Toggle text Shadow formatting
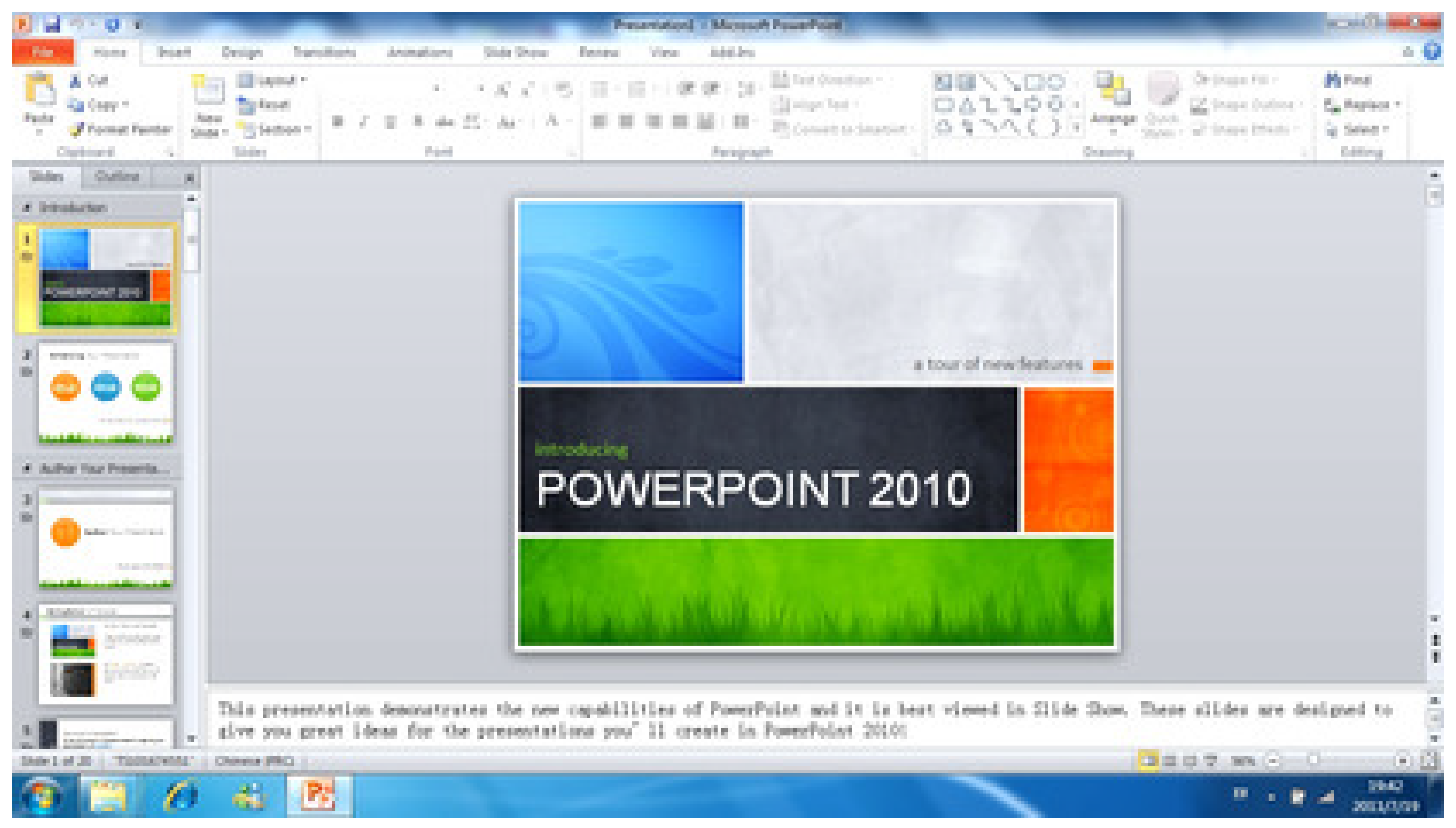This screenshot has width=1456, height=828. tap(418, 121)
